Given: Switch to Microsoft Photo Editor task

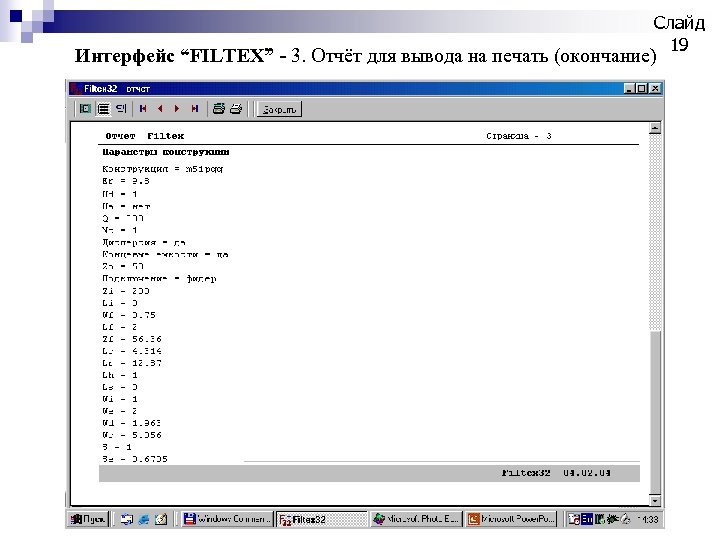Looking at the screenshot, I should (x=416, y=519).
